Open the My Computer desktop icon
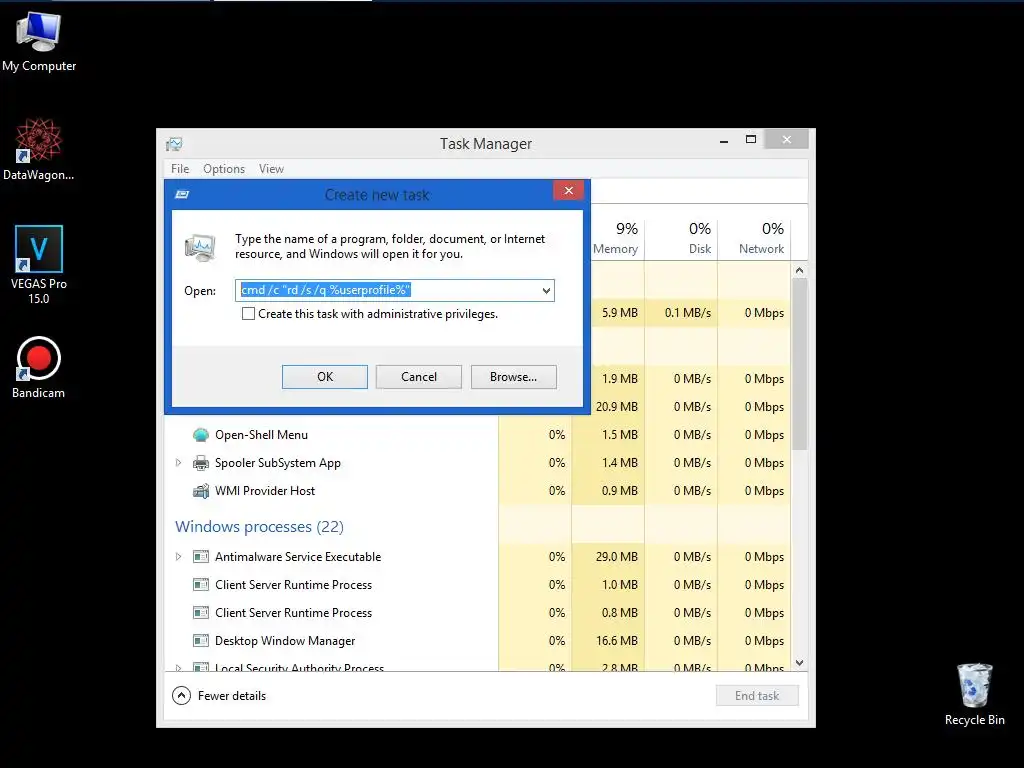 (39, 42)
